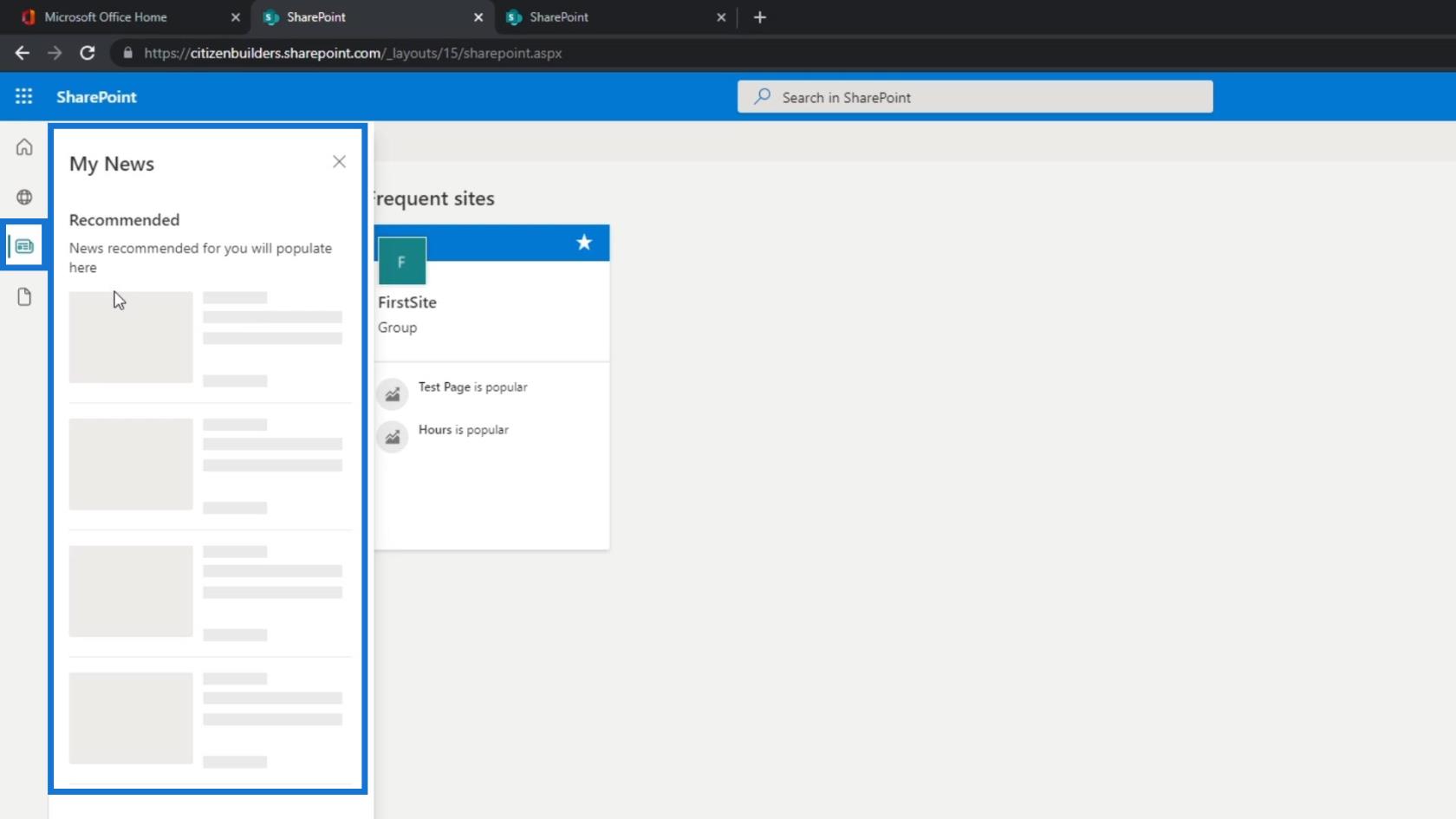
Task: Close the last SharePoint browser tab
Action: pos(720,17)
